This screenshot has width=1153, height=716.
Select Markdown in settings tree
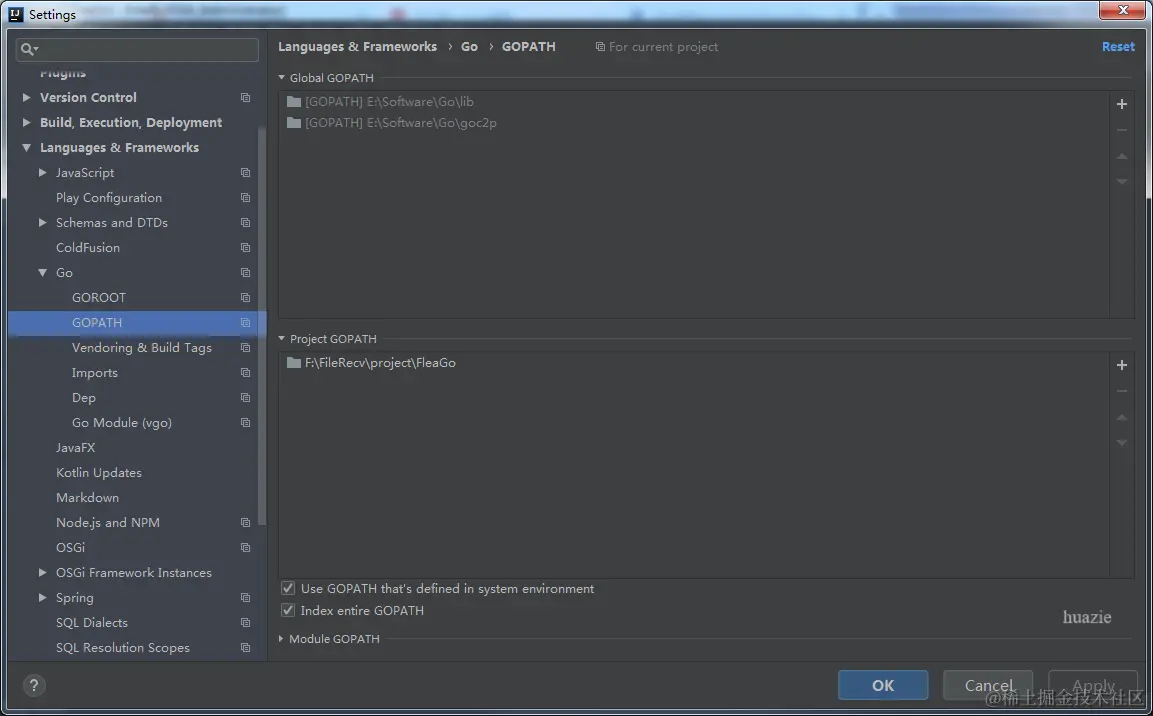[x=87, y=498]
